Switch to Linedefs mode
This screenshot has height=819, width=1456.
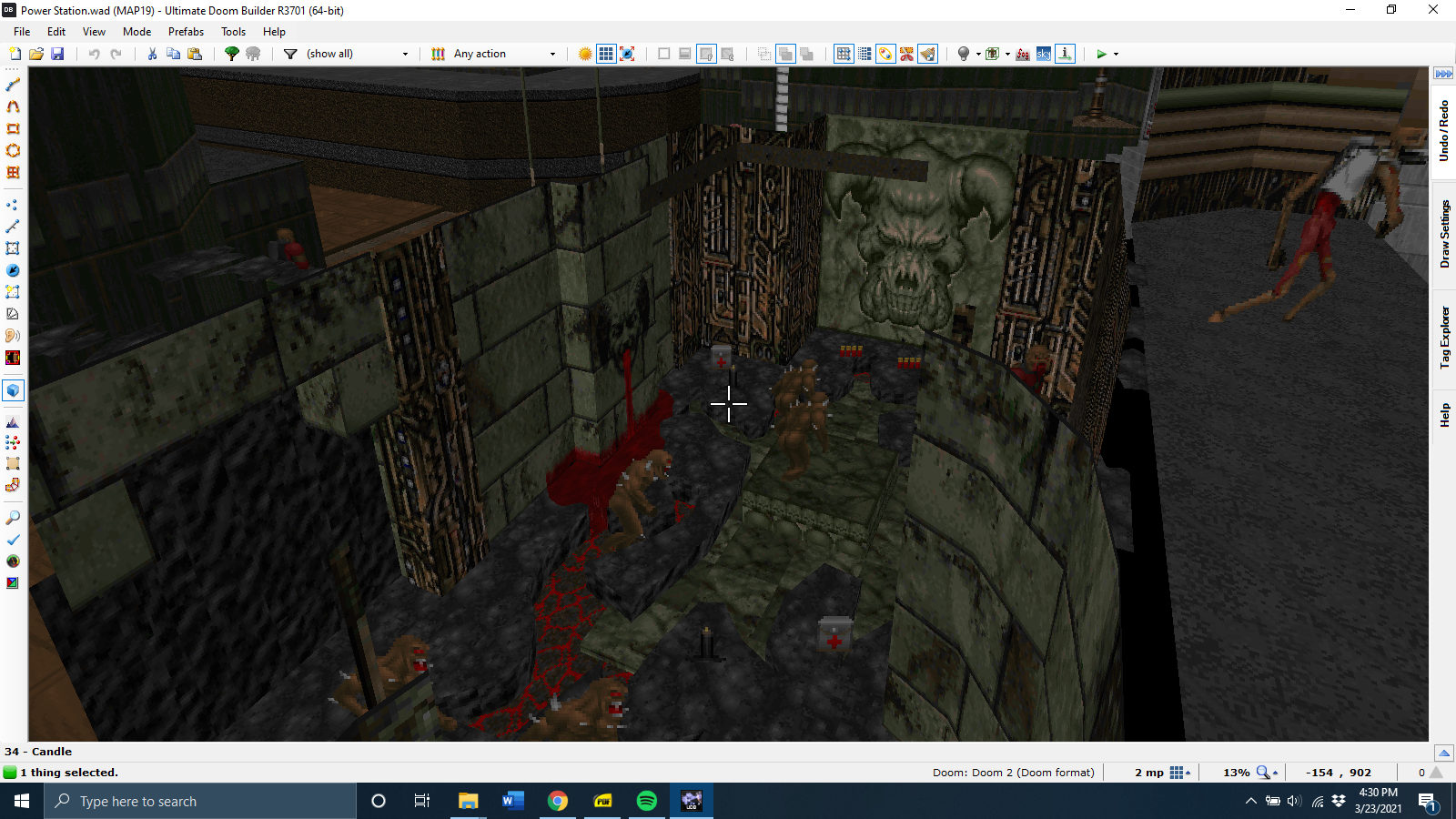13,227
